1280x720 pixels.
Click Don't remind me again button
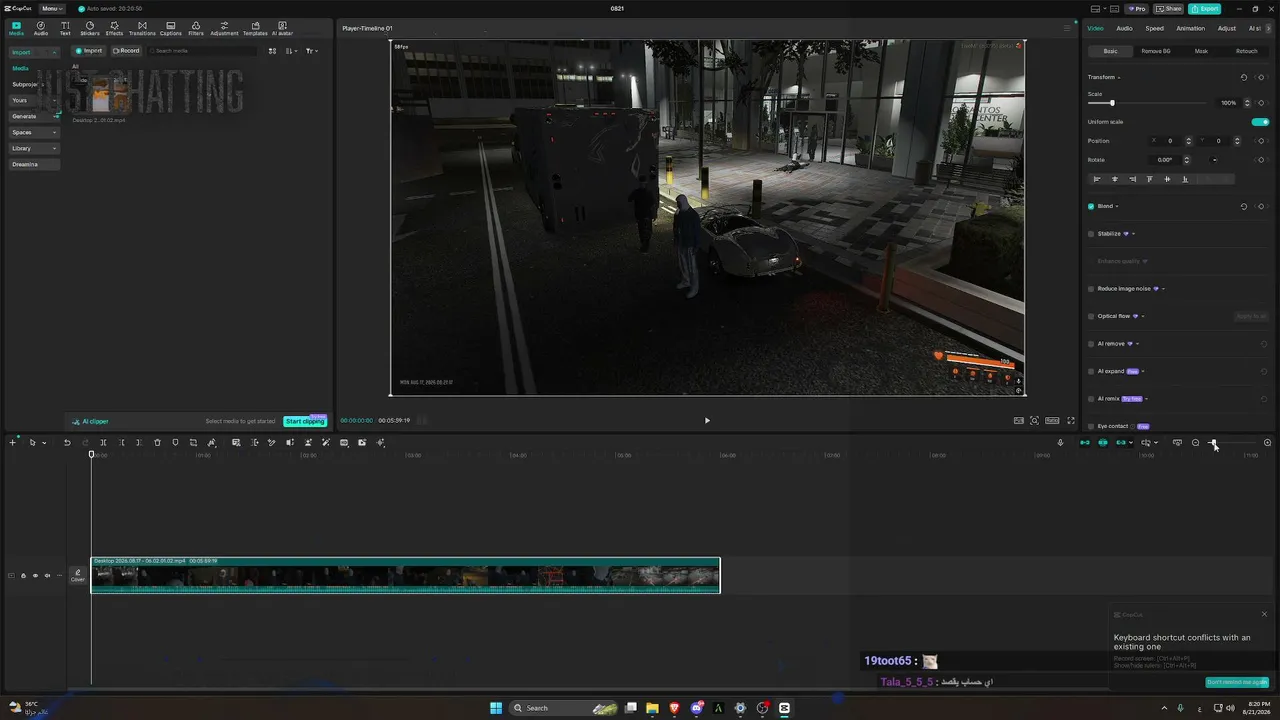tap(1237, 682)
